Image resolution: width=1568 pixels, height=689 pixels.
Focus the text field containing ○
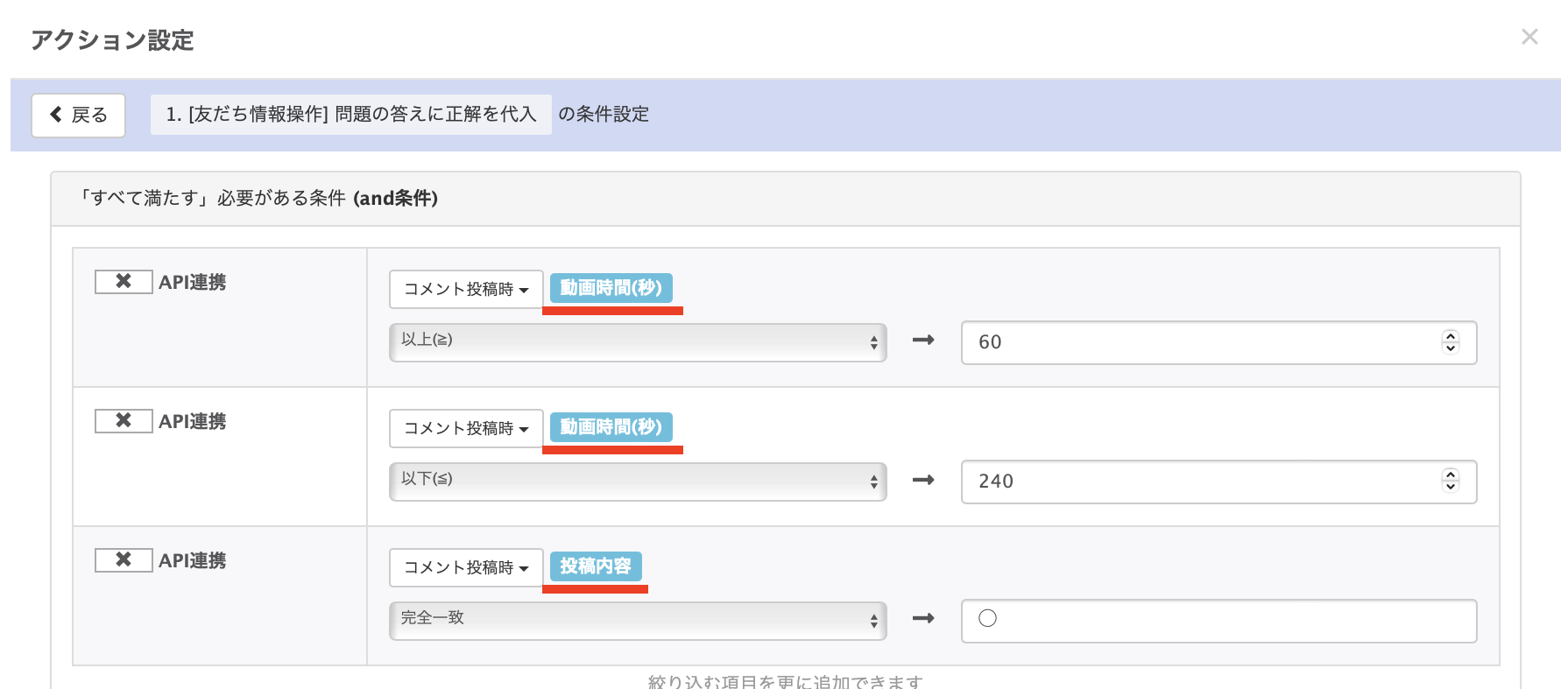pos(1218,621)
